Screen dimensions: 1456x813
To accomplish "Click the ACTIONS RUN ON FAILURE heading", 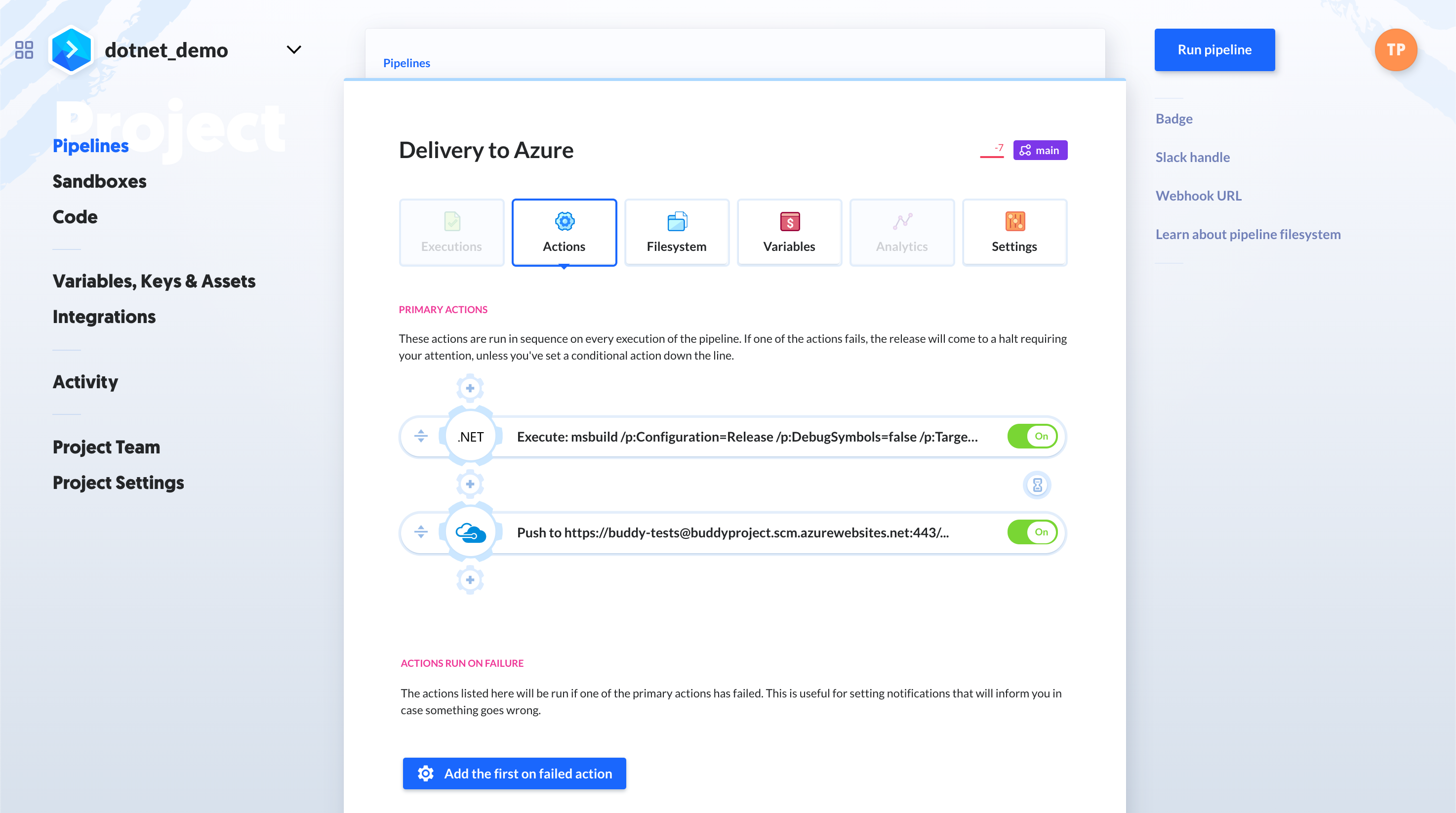I will [x=462, y=663].
